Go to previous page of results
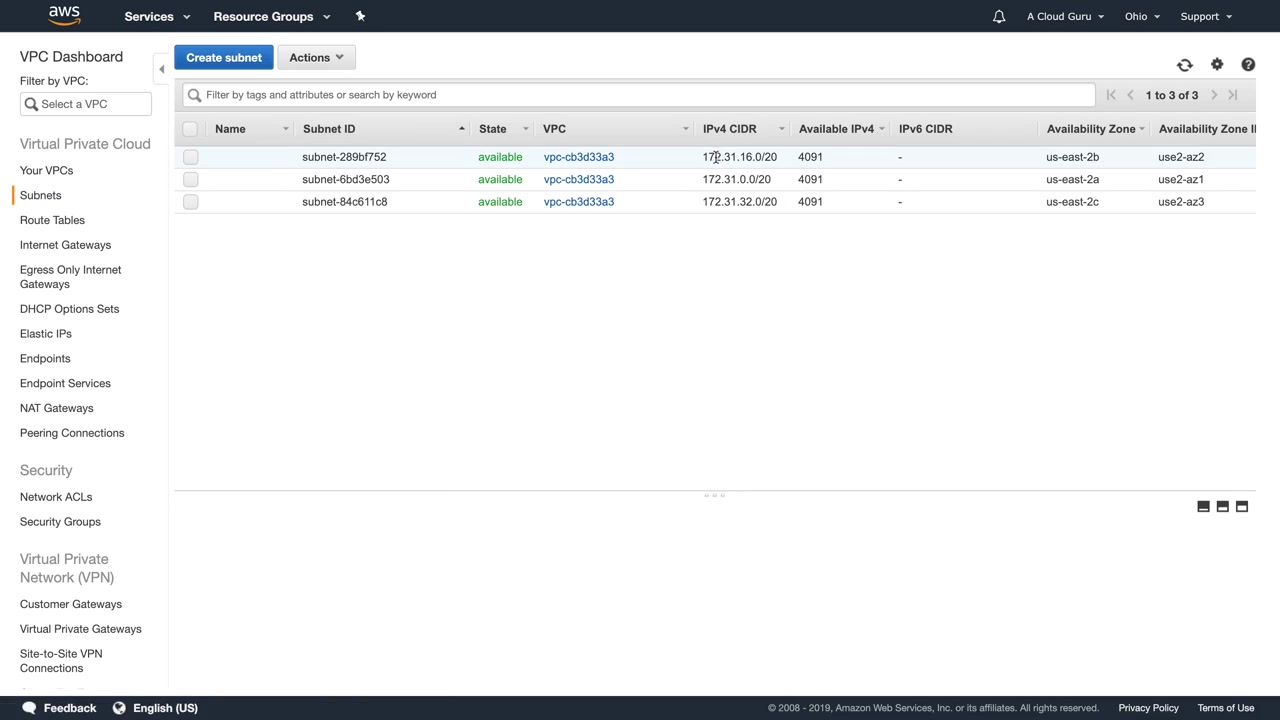The width and height of the screenshot is (1280, 720). point(1130,95)
